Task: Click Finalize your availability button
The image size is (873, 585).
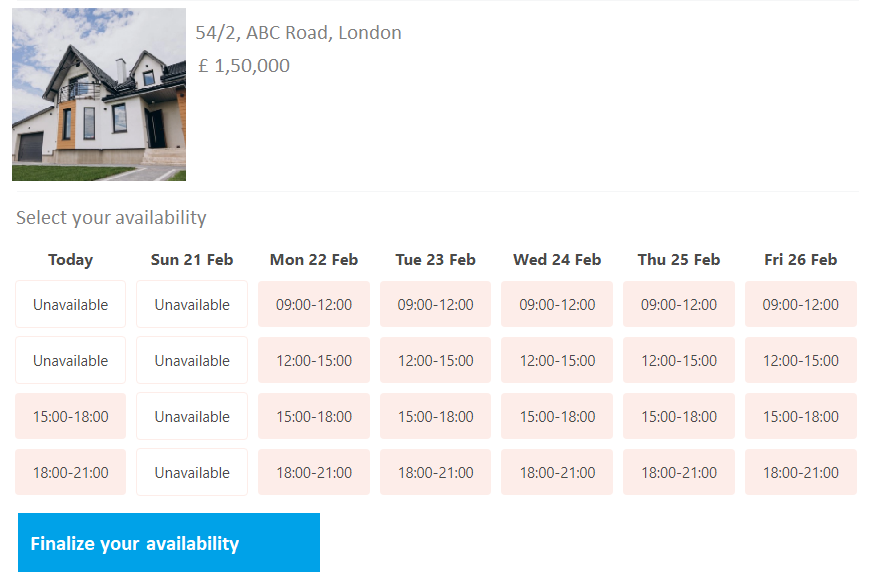Action: pos(169,543)
